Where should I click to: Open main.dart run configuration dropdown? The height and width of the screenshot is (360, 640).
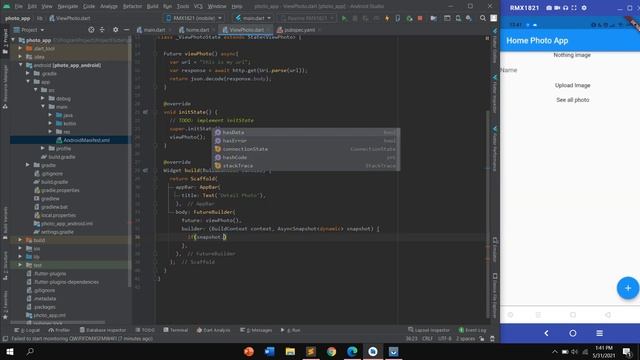253,18
